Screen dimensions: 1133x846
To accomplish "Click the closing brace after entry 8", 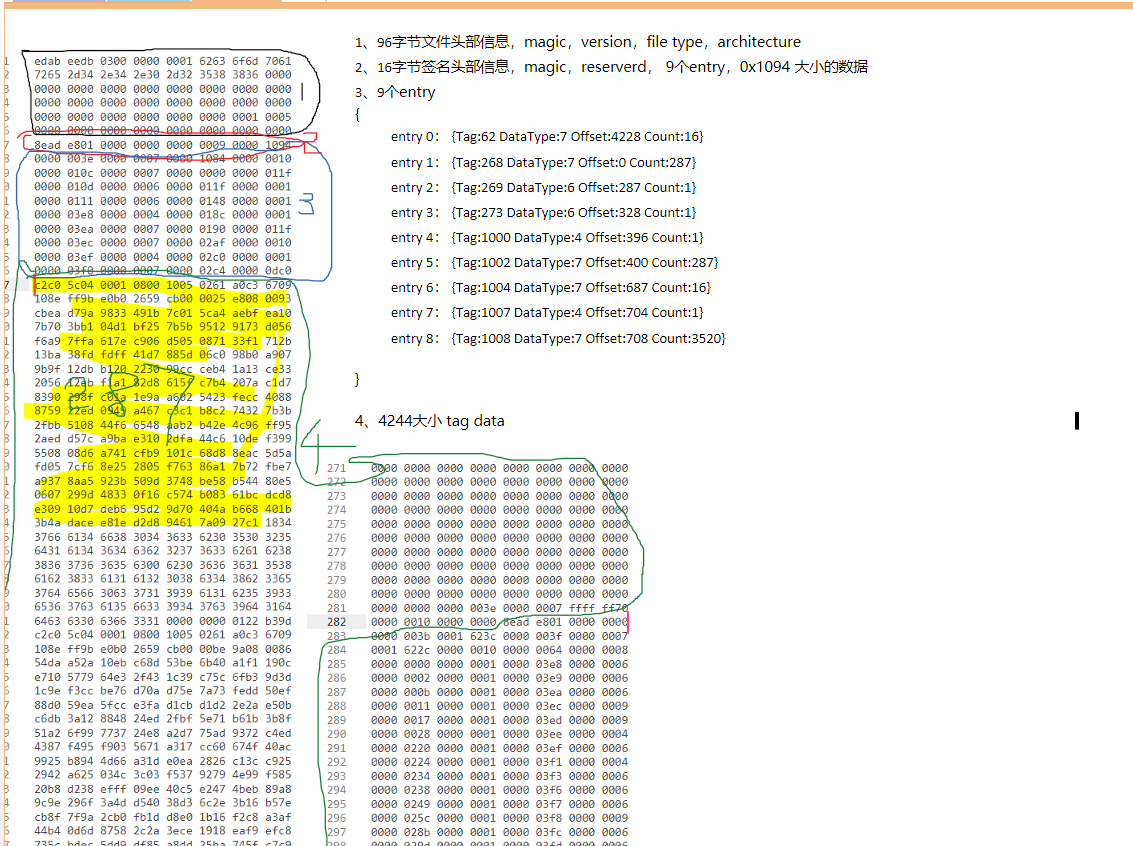I will coord(357,380).
